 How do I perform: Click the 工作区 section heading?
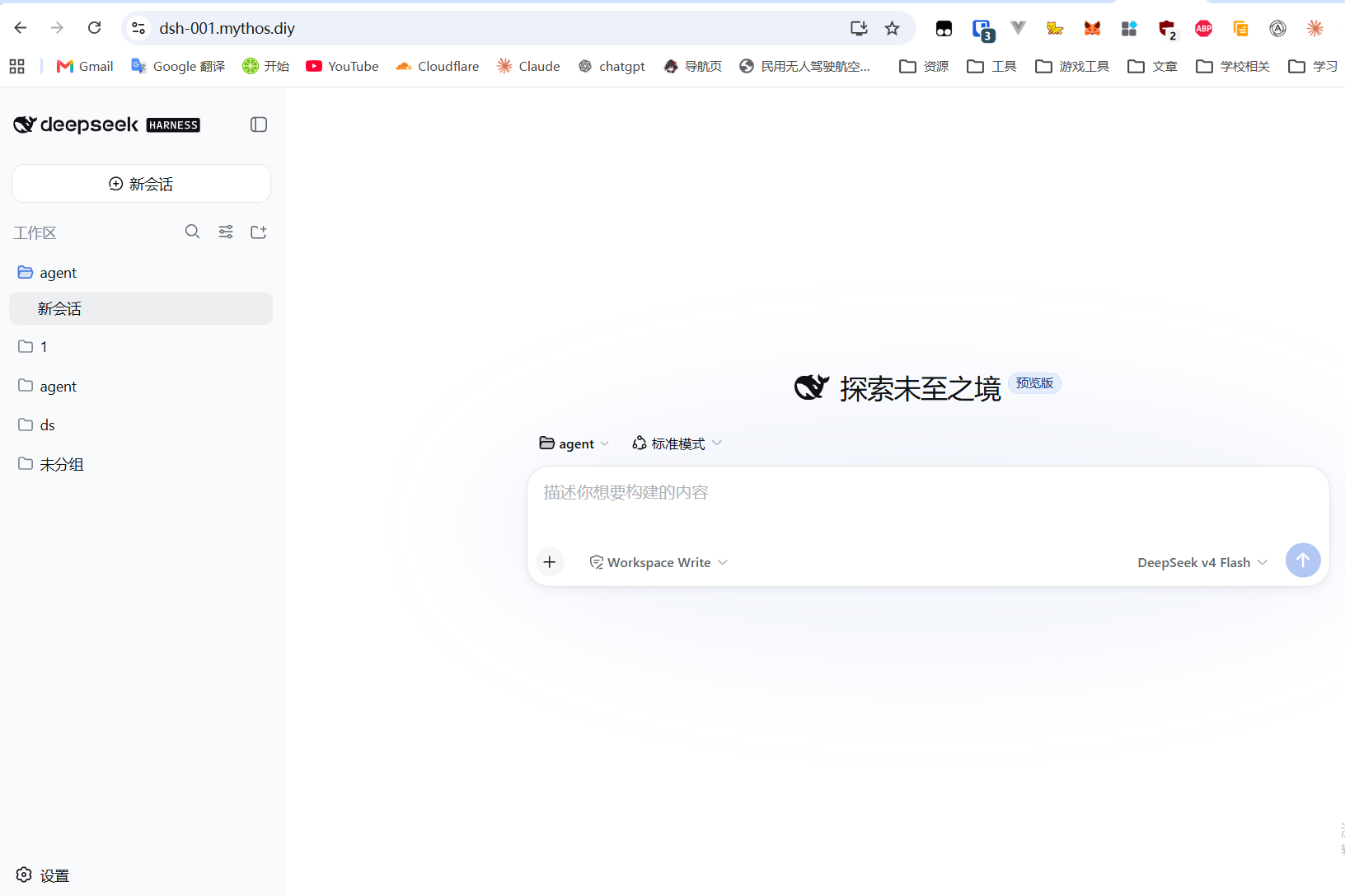[x=35, y=232]
